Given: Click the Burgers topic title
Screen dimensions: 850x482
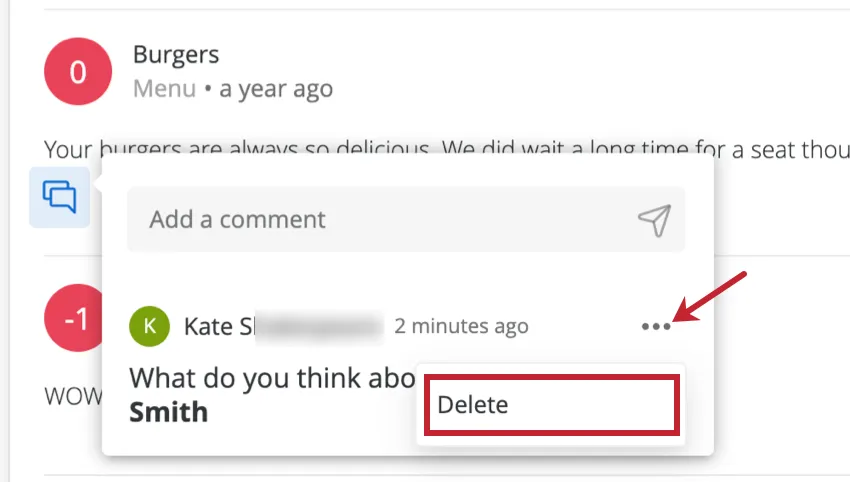Looking at the screenshot, I should point(176,54).
